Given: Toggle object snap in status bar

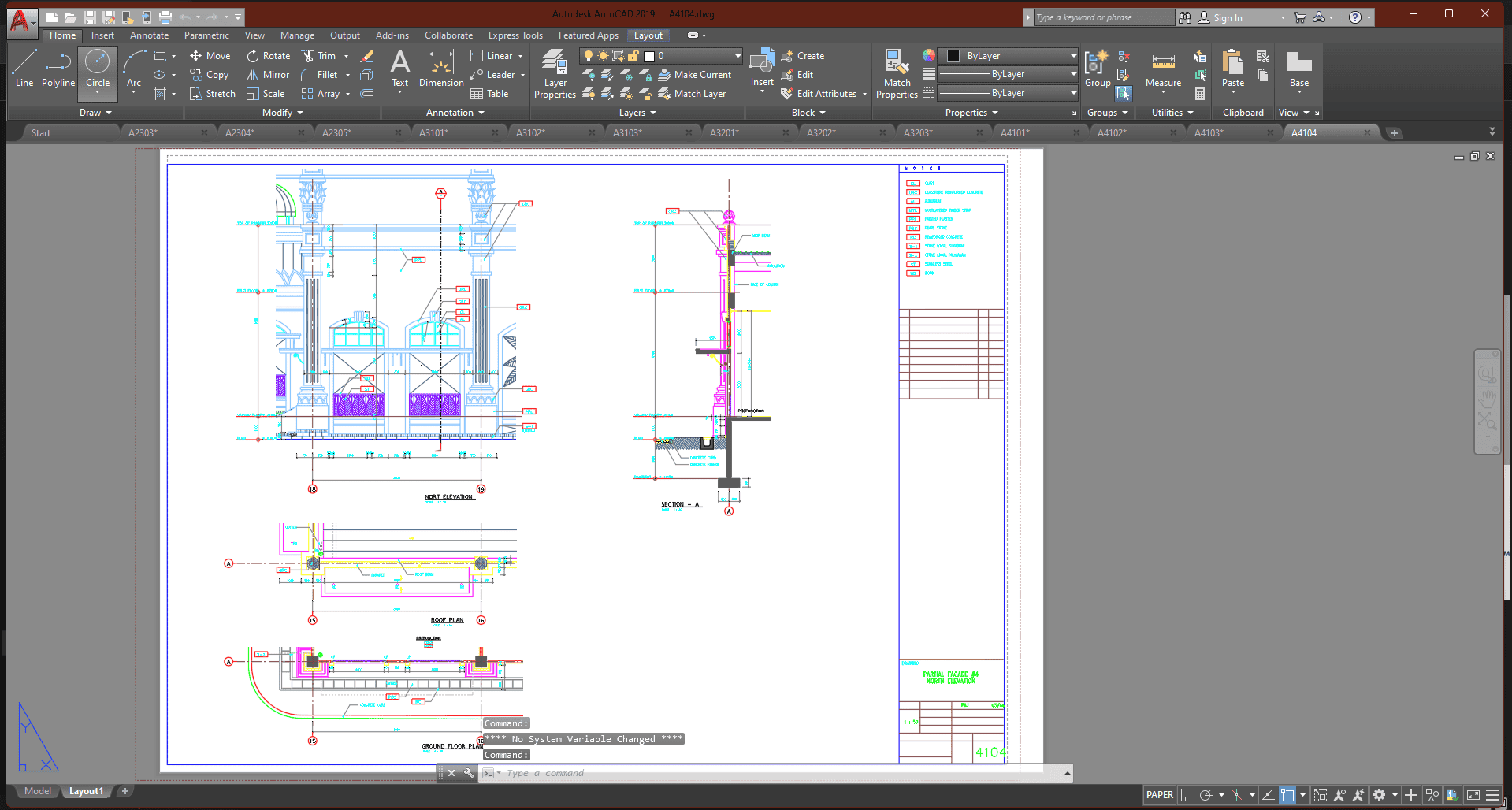Looking at the screenshot, I should click(x=1287, y=795).
